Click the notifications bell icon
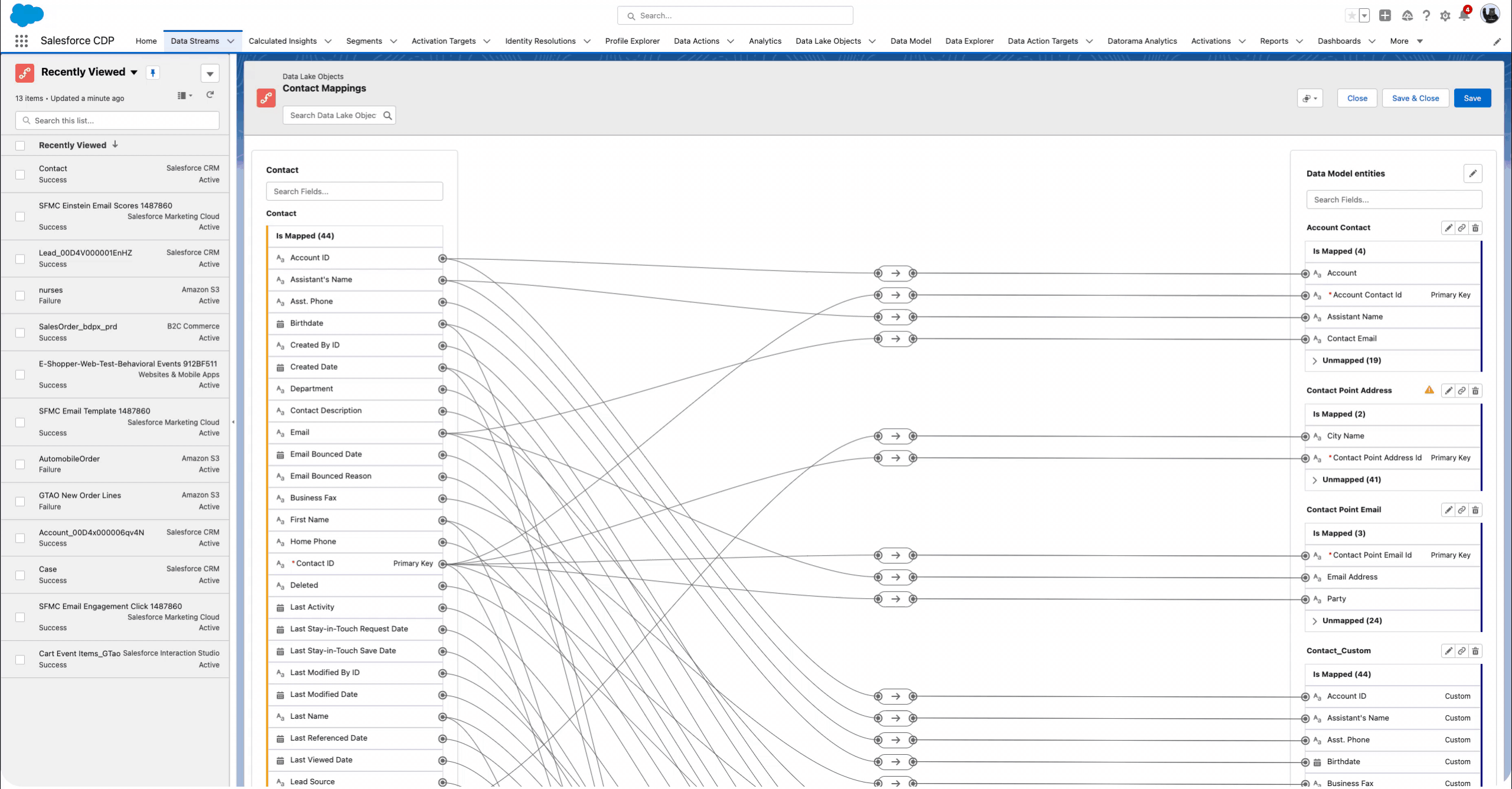This screenshot has width=1512, height=789. 1464,15
